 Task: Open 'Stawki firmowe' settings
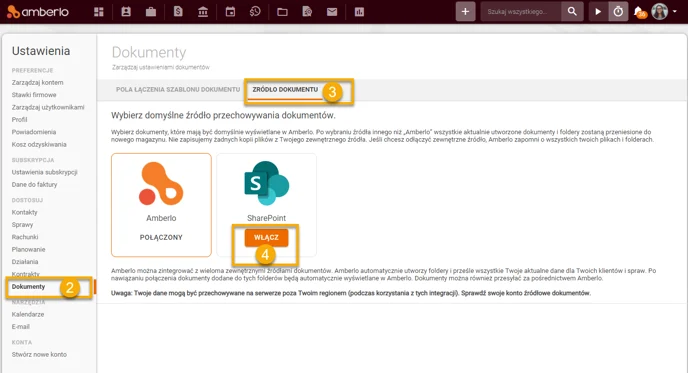pos(34,95)
